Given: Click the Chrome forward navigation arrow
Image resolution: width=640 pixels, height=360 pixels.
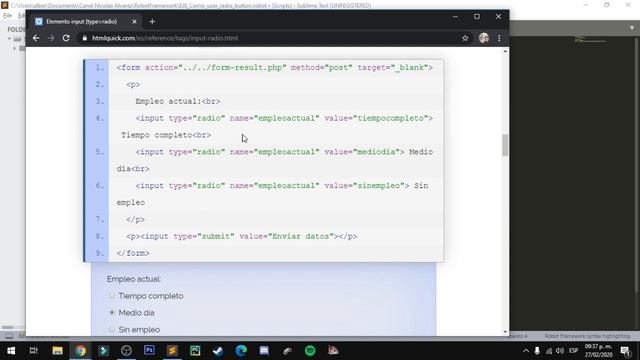Looking at the screenshot, I should [x=51, y=38].
